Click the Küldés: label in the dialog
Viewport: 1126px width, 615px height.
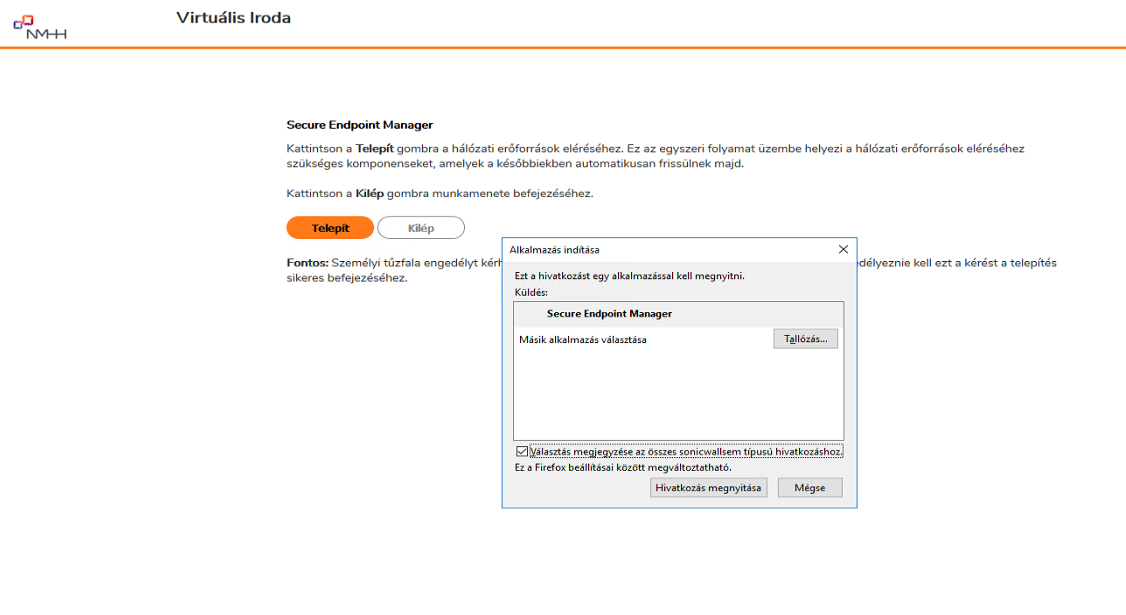point(531,292)
